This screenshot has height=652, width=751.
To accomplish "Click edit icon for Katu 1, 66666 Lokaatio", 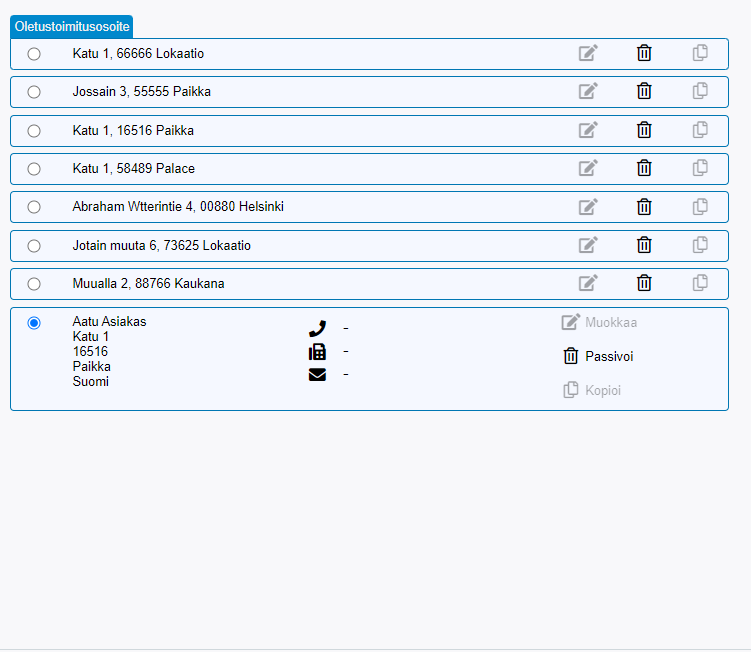I will [588, 53].
